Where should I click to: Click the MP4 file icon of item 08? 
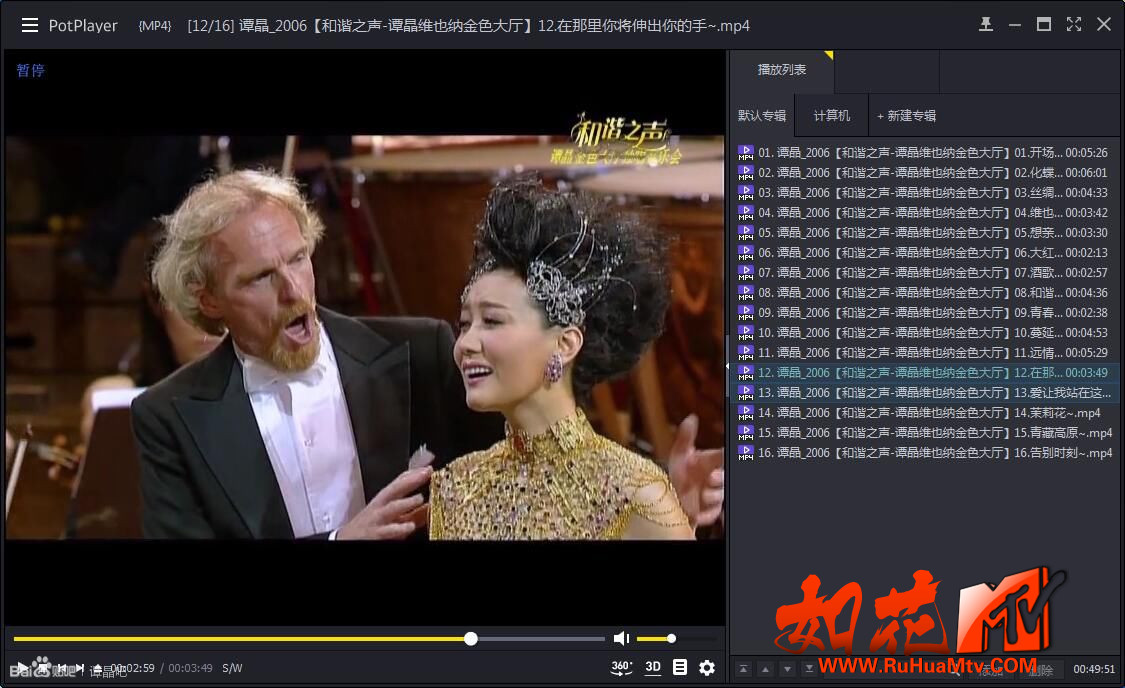(x=745, y=293)
